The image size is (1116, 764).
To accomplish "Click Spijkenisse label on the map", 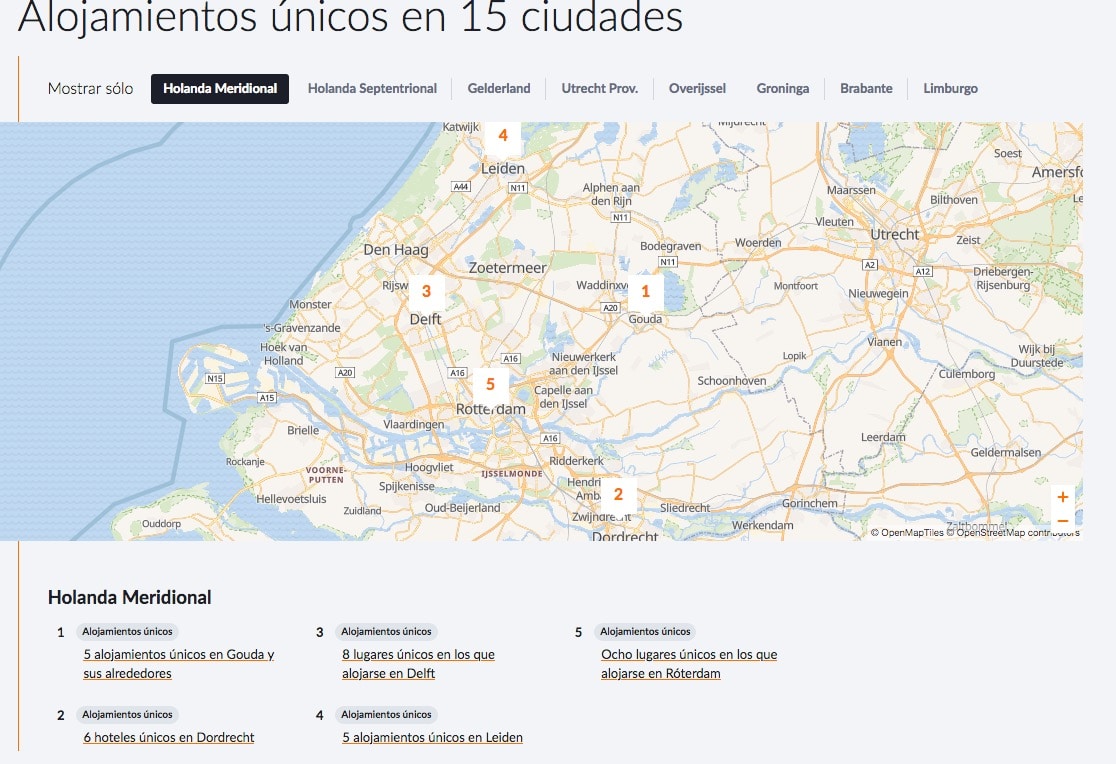I will click(406, 486).
